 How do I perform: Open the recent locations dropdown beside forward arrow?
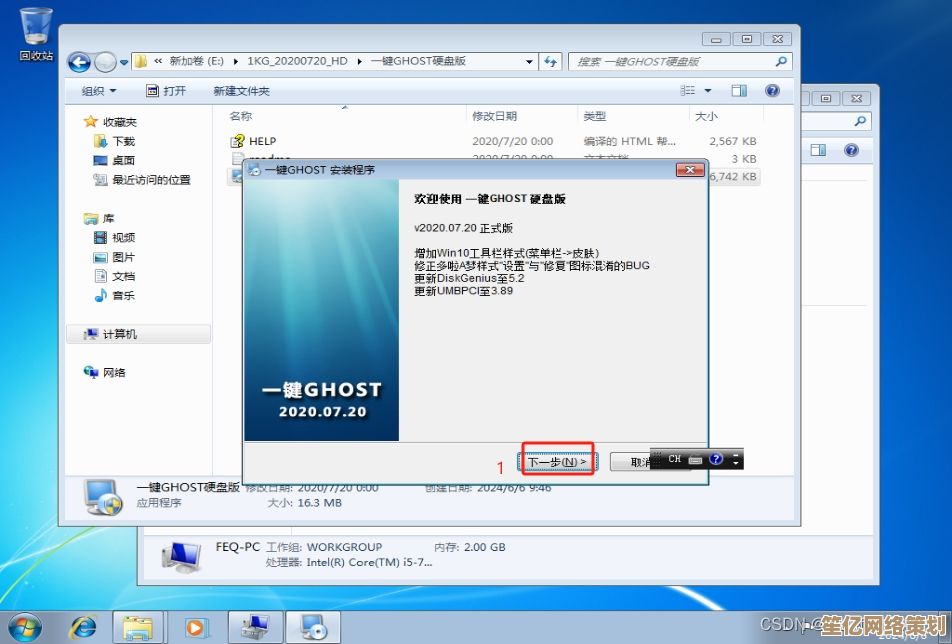124,62
